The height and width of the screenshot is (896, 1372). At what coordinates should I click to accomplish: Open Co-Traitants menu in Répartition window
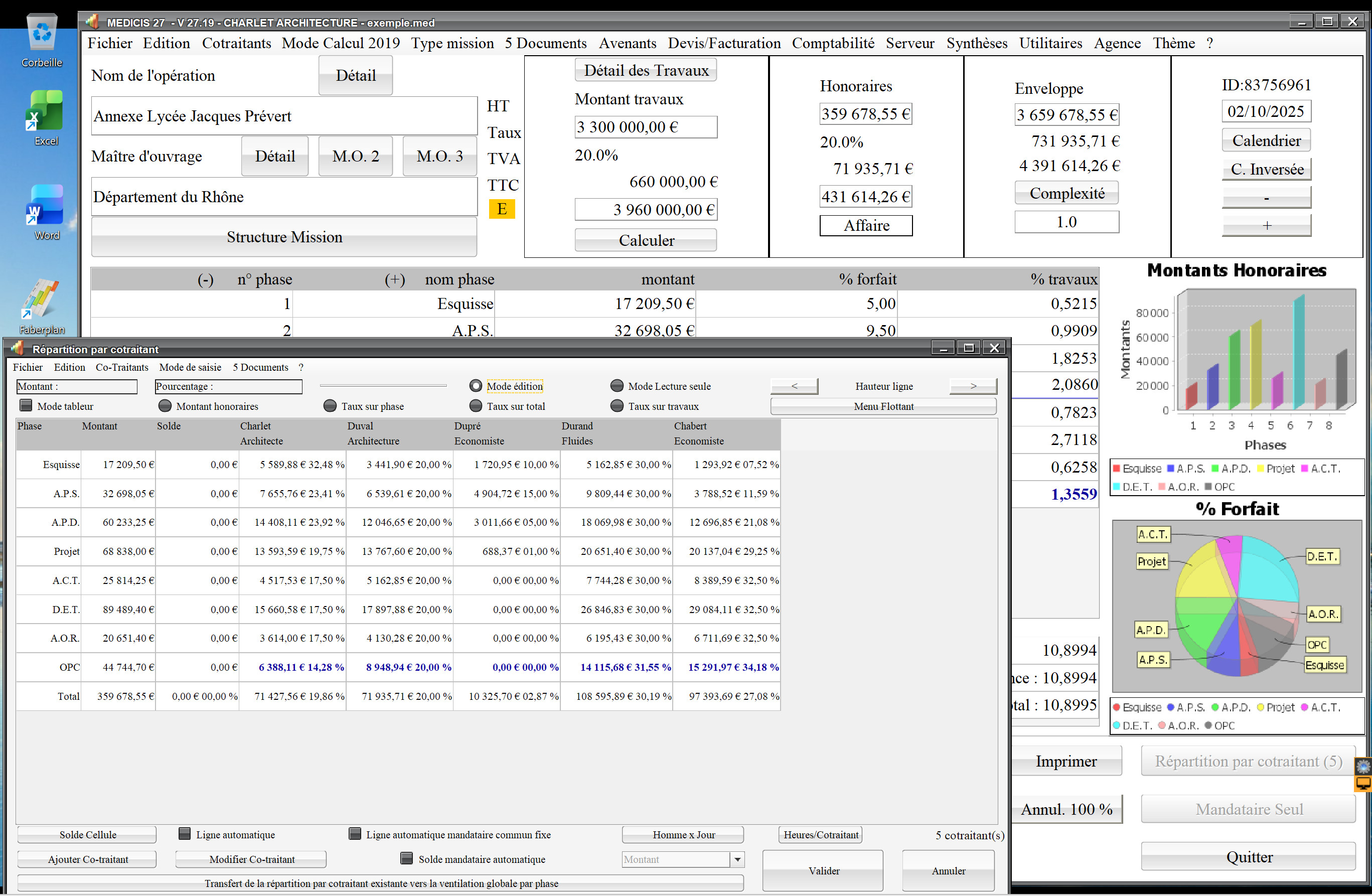(x=121, y=367)
